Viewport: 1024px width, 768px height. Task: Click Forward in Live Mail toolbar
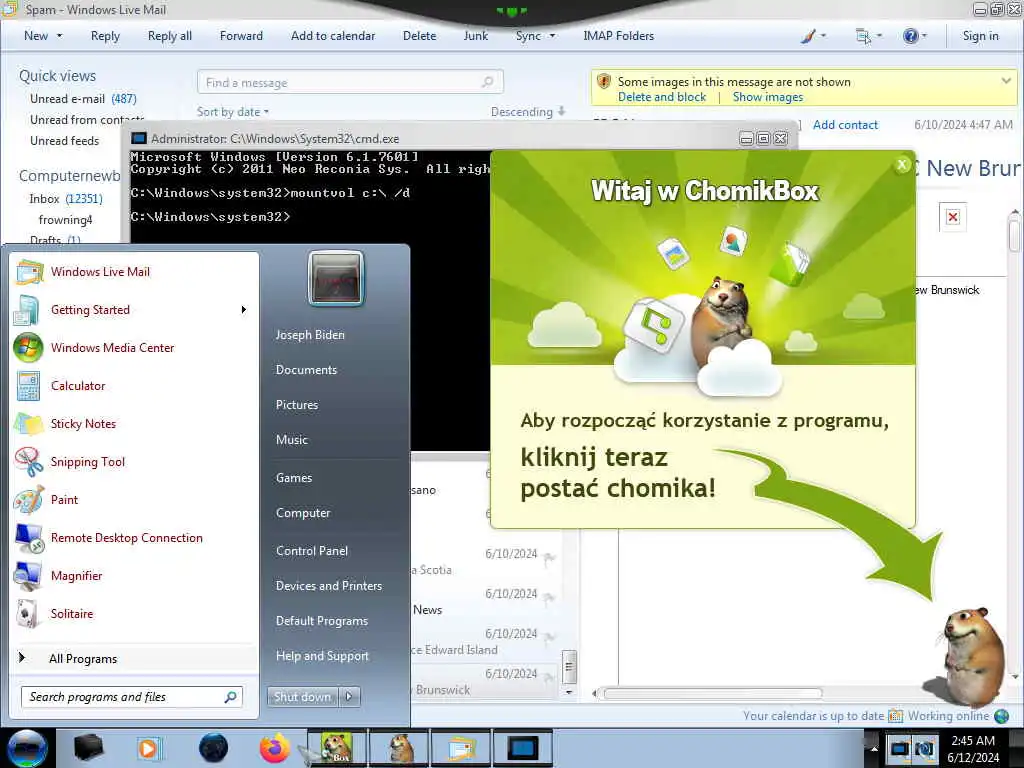(241, 36)
